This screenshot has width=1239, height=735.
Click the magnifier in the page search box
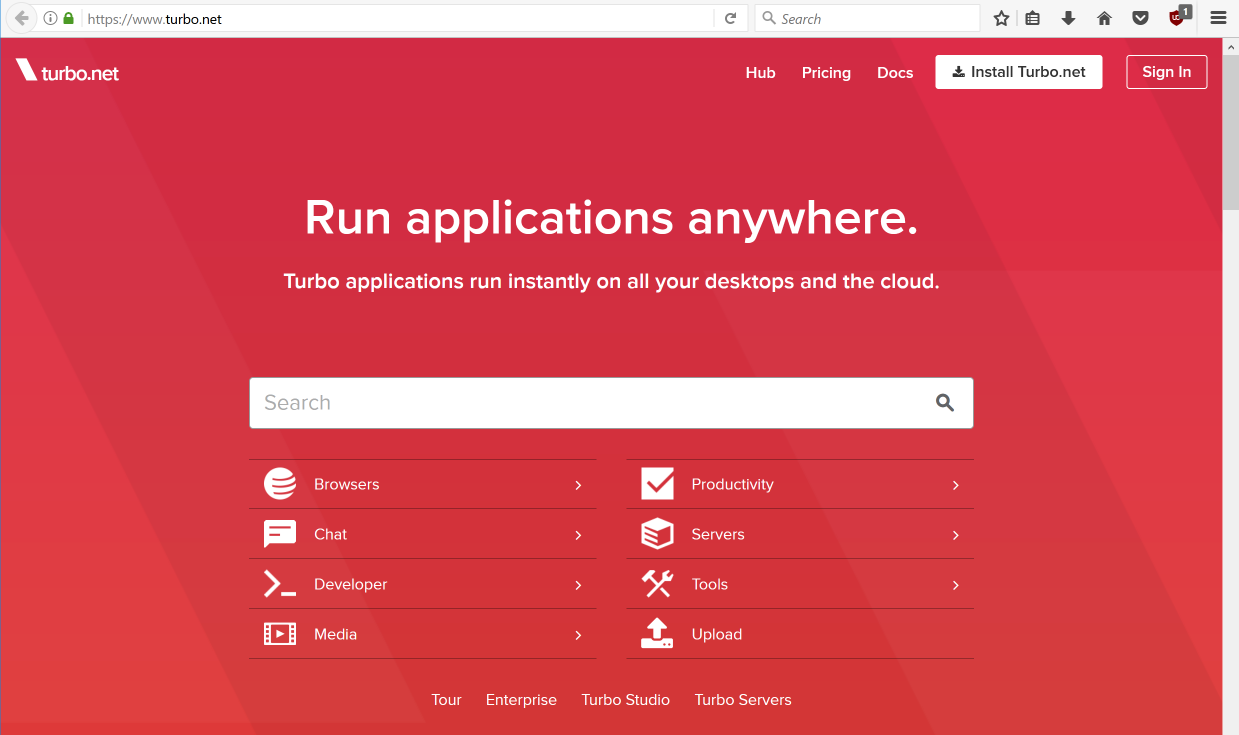click(x=945, y=403)
